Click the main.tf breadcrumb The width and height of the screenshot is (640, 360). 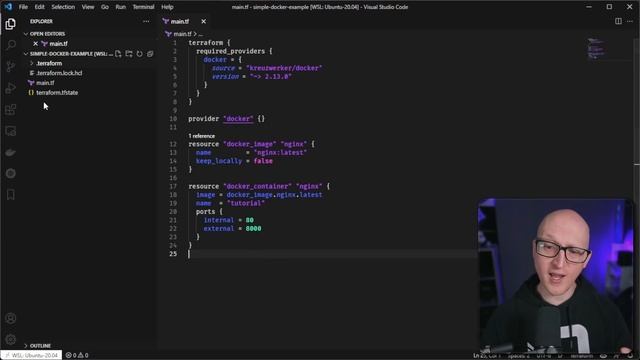[182, 34]
